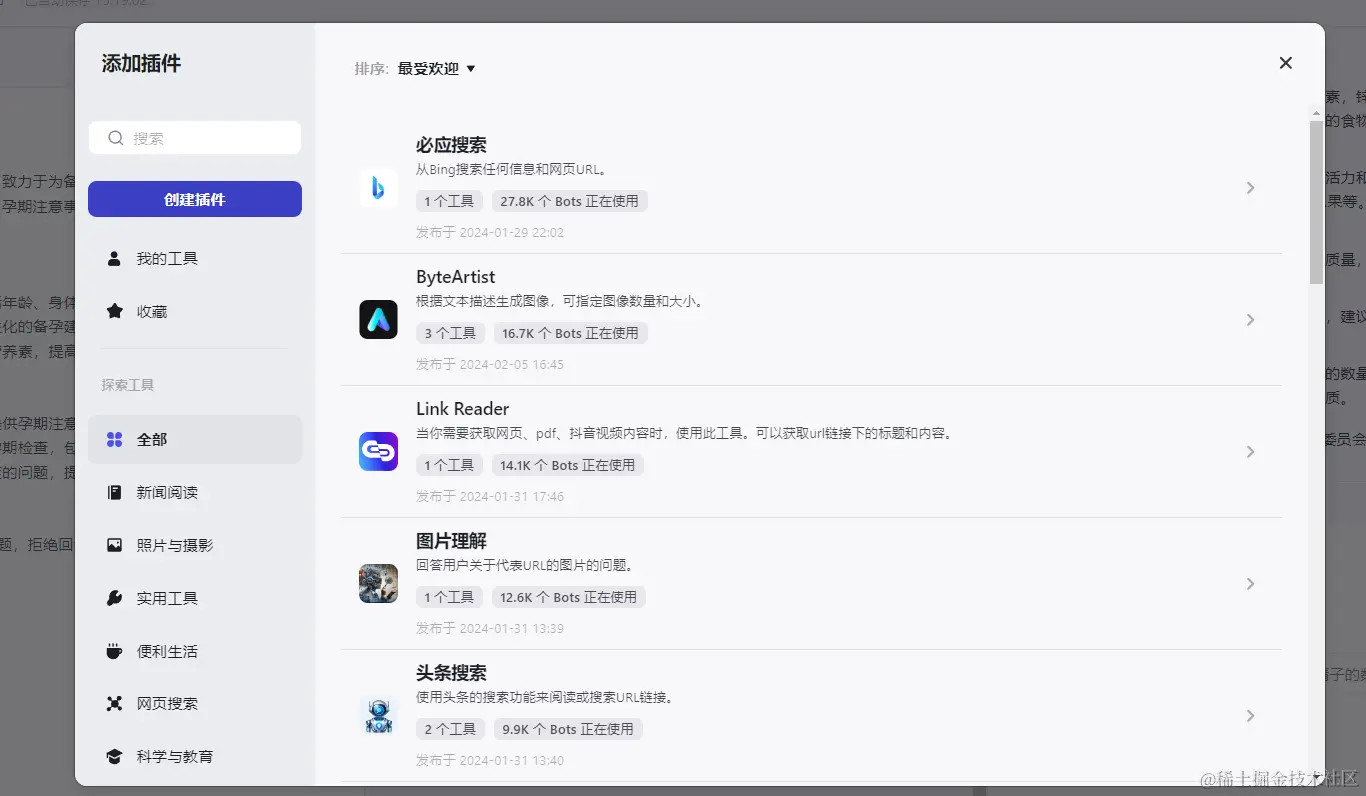
Task: Click the 回答用户关于代表URL的图片的问题 description
Action: pyautogui.click(x=525, y=565)
